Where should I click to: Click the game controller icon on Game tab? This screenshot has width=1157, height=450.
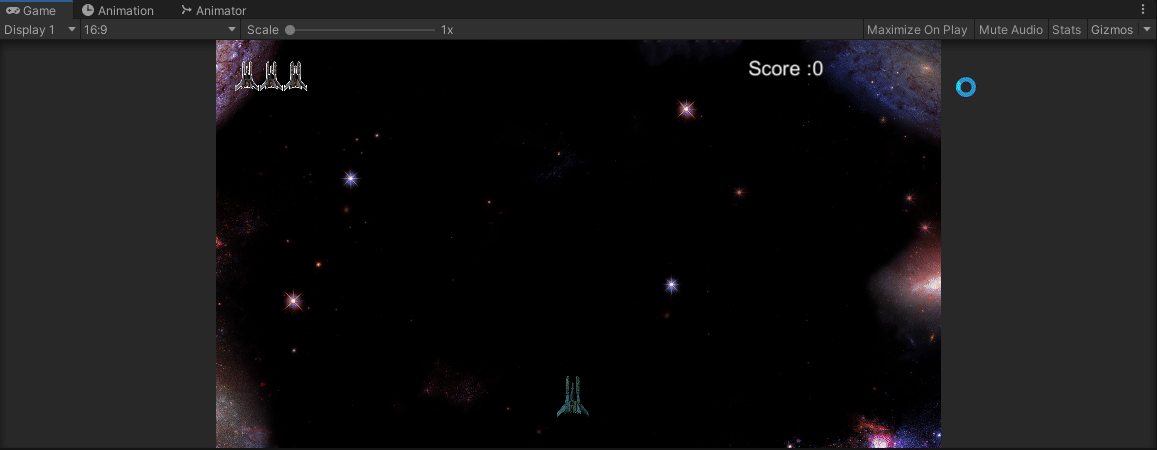click(13, 10)
